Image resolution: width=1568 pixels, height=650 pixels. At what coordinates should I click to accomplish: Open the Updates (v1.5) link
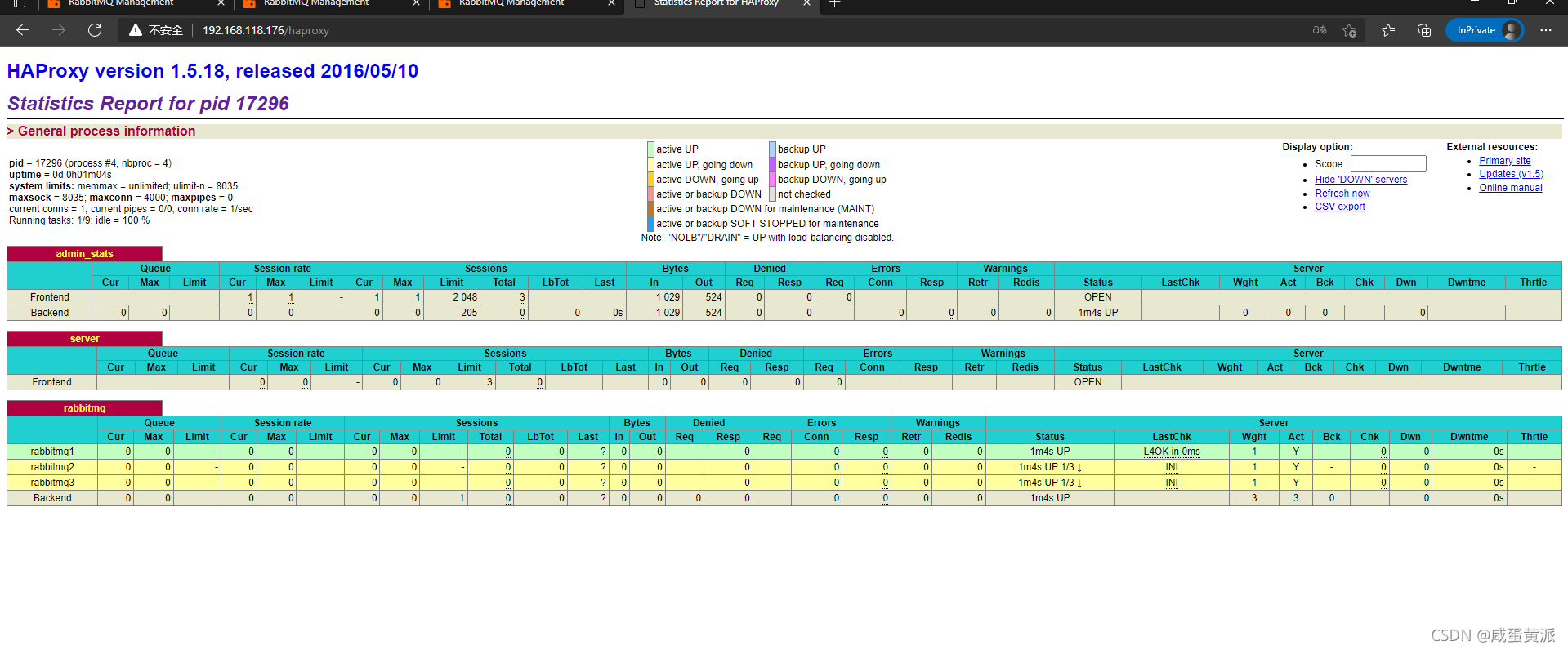1511,174
